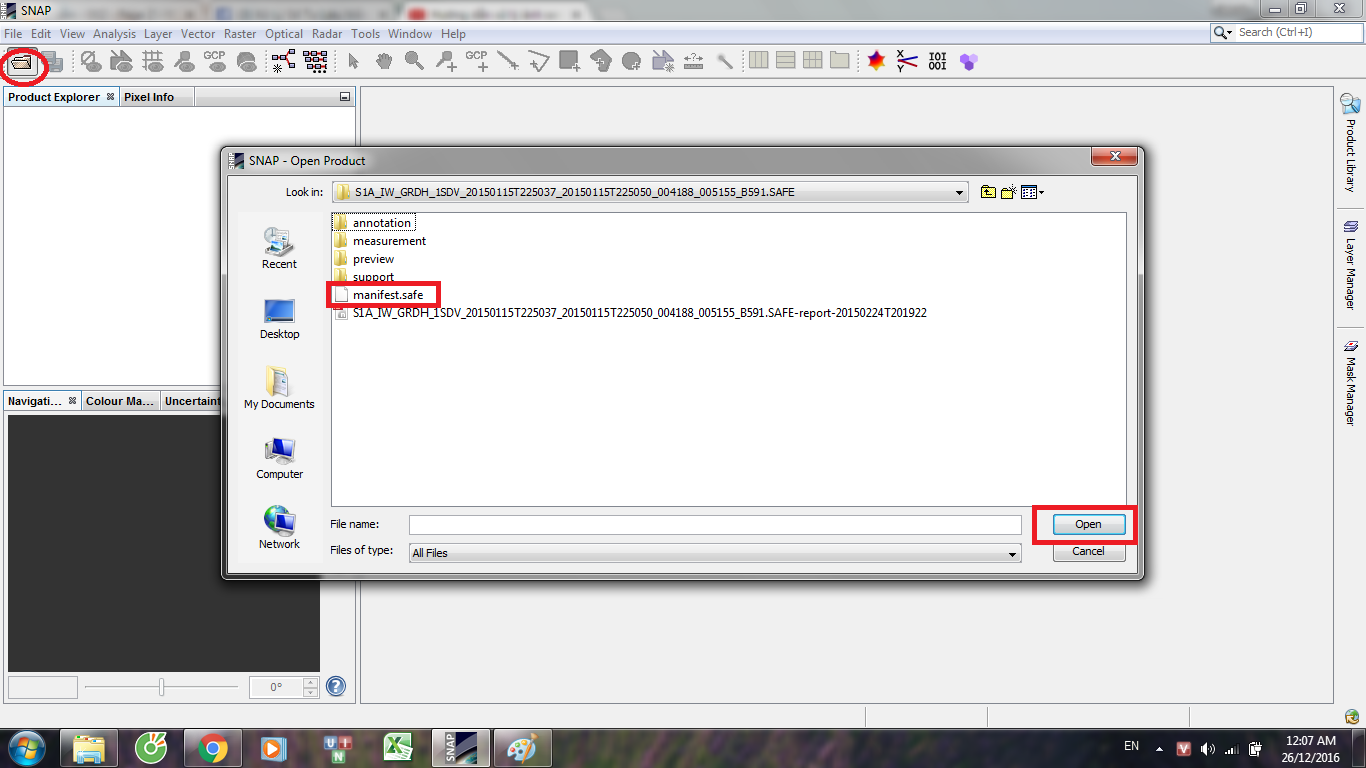
Task: Toggle the graticule overlay icon
Action: coord(153,61)
